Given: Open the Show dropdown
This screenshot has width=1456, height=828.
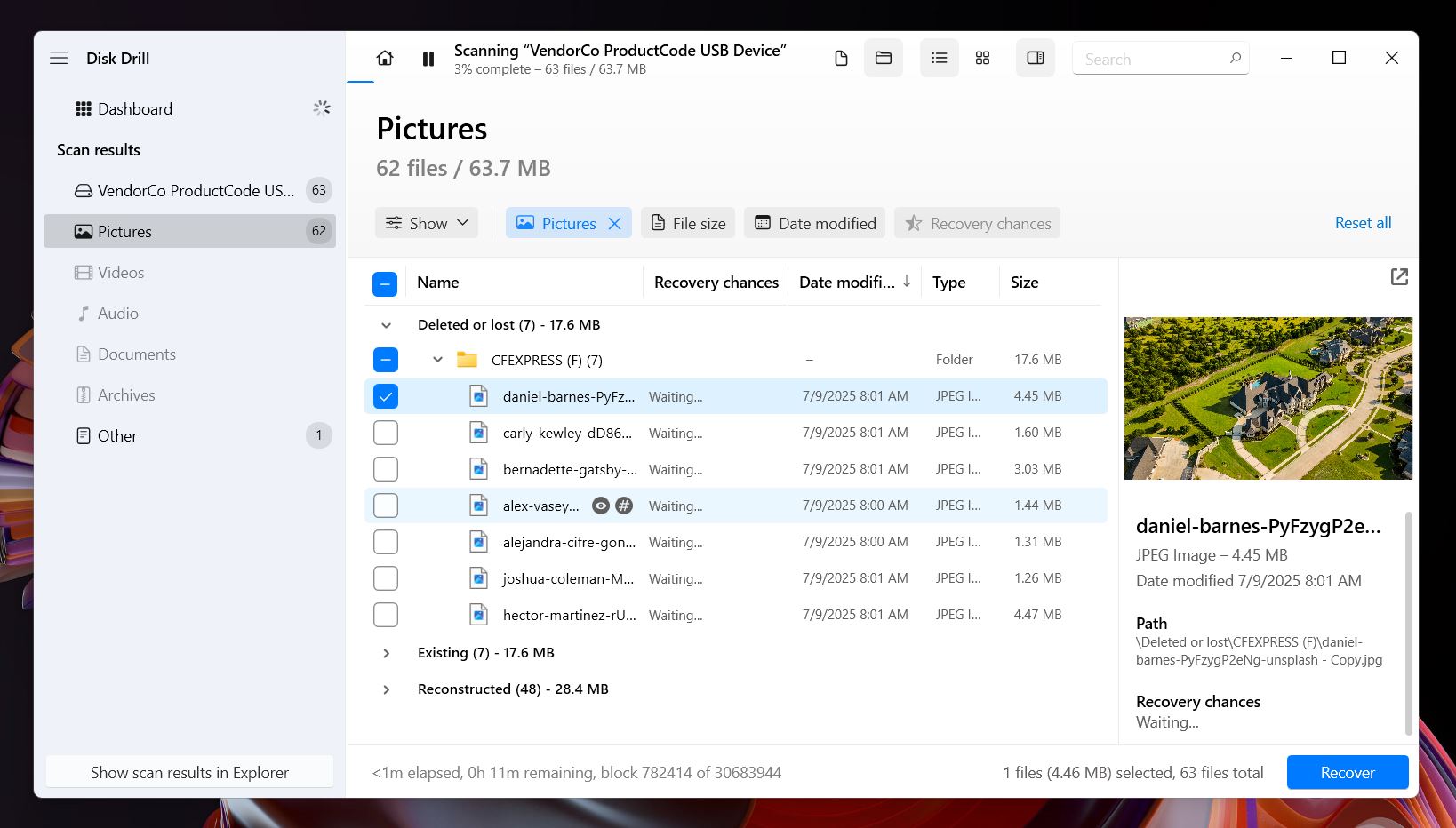Looking at the screenshot, I should pos(427,223).
